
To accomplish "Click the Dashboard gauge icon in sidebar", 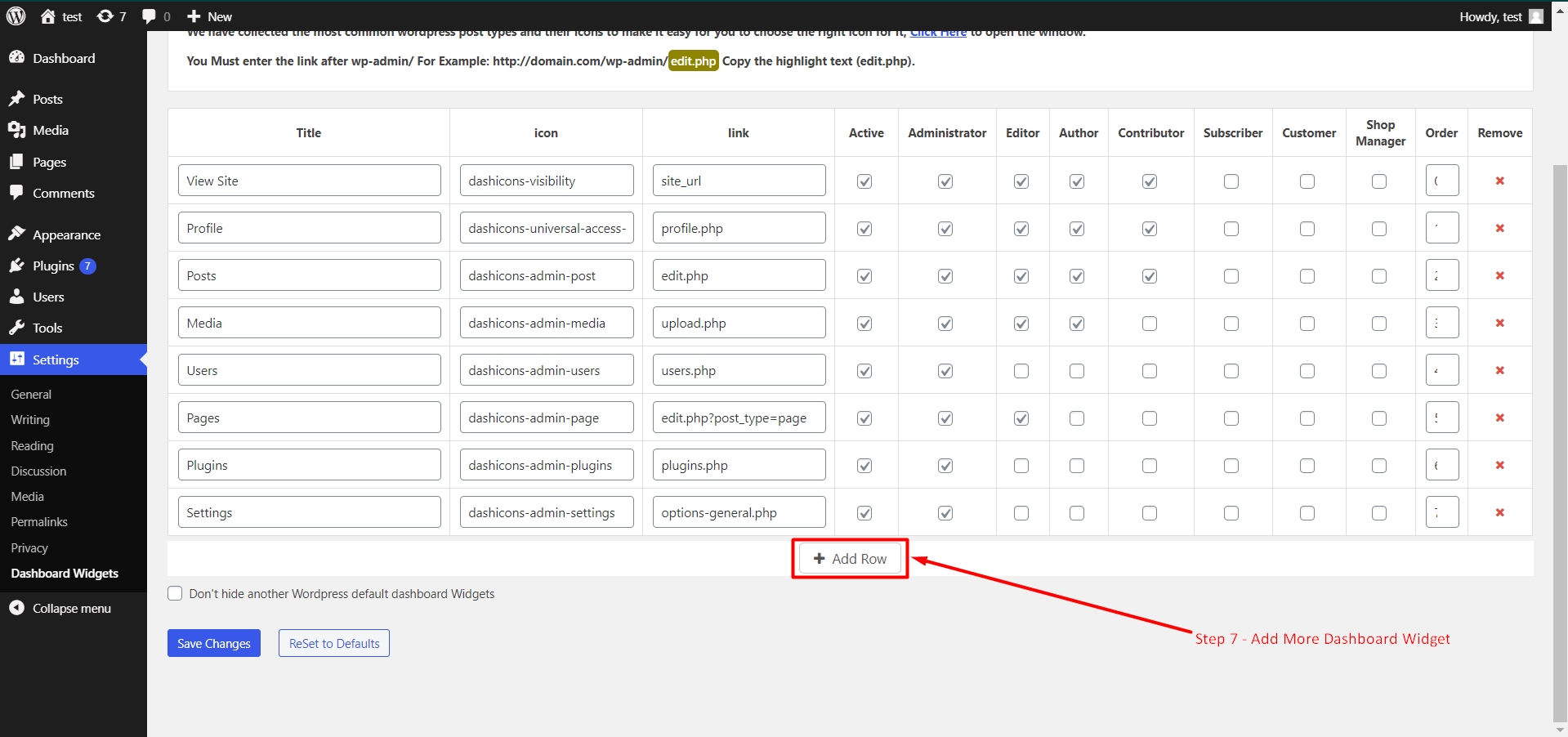I will click(16, 58).
